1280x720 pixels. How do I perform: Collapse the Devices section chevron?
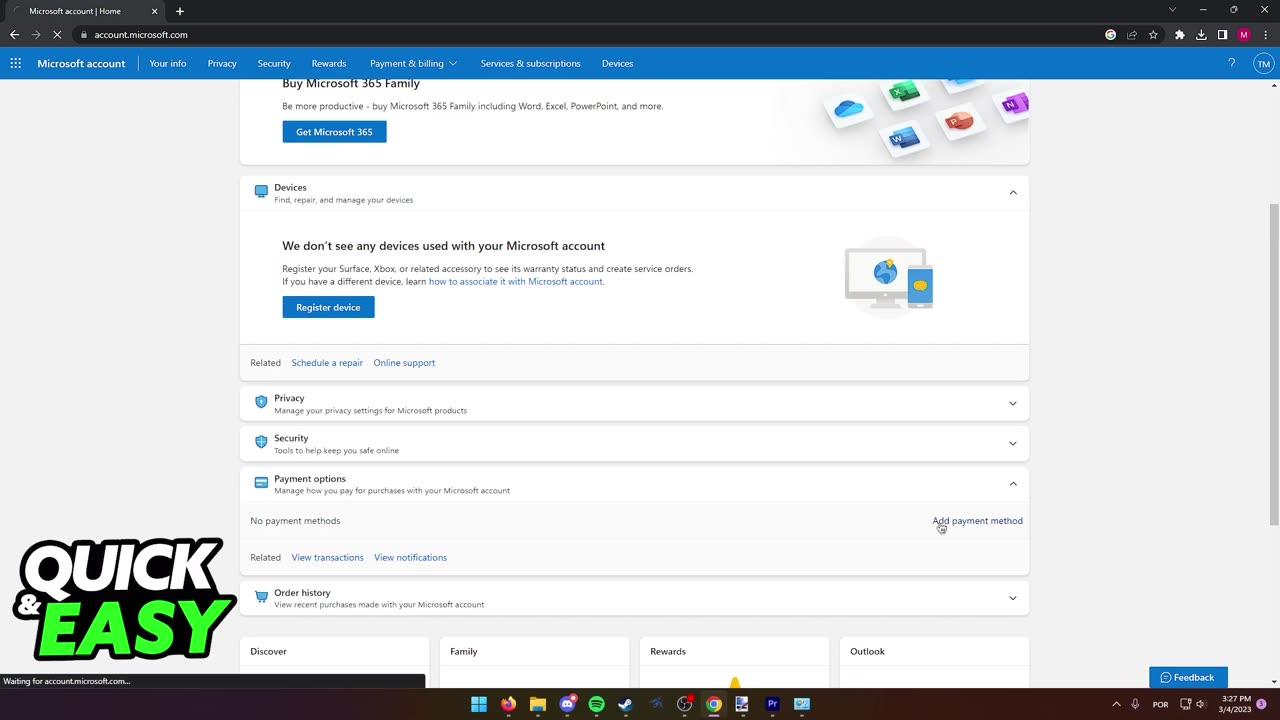(x=1013, y=192)
